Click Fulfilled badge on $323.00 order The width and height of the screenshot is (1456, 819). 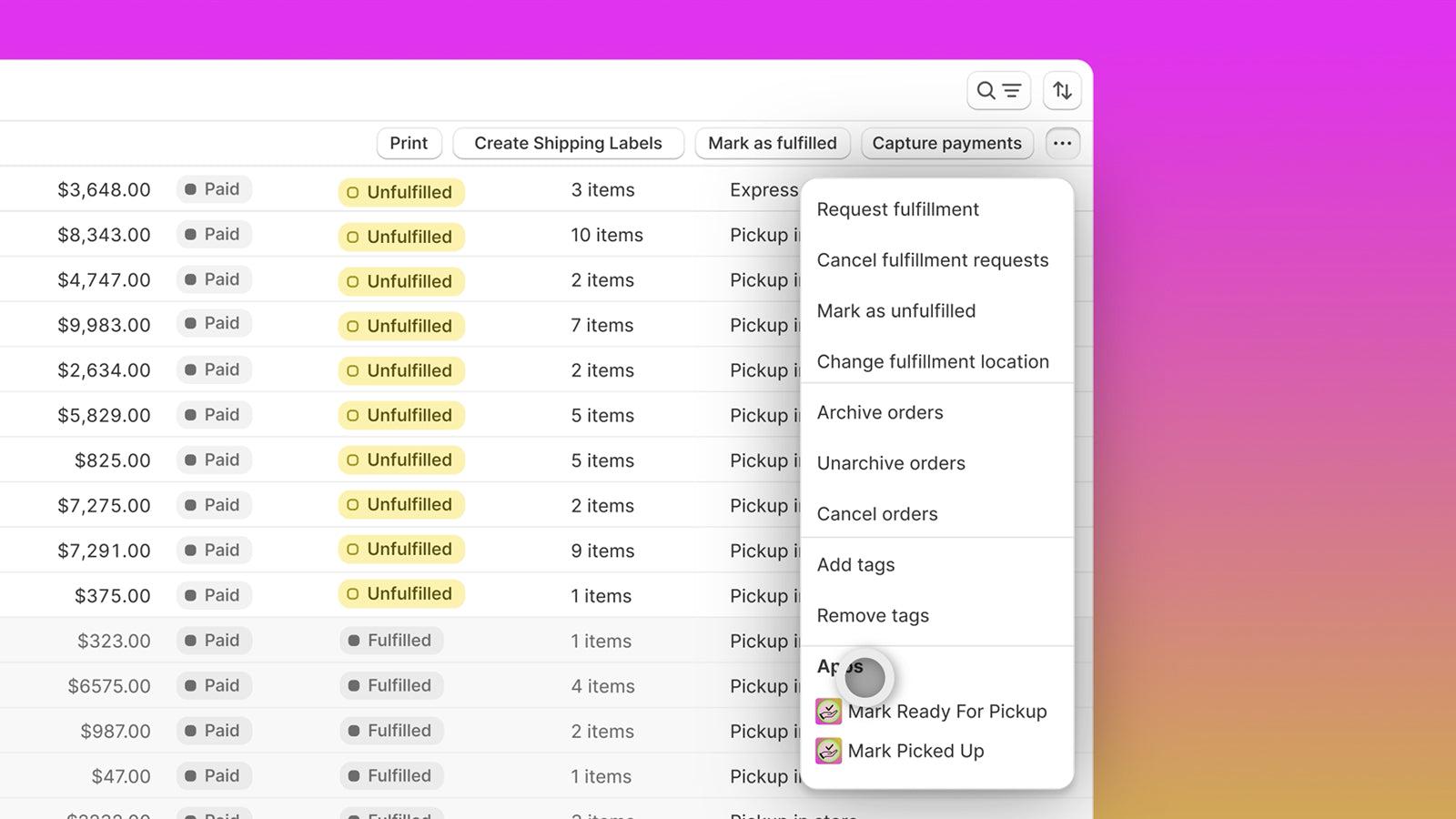click(391, 641)
